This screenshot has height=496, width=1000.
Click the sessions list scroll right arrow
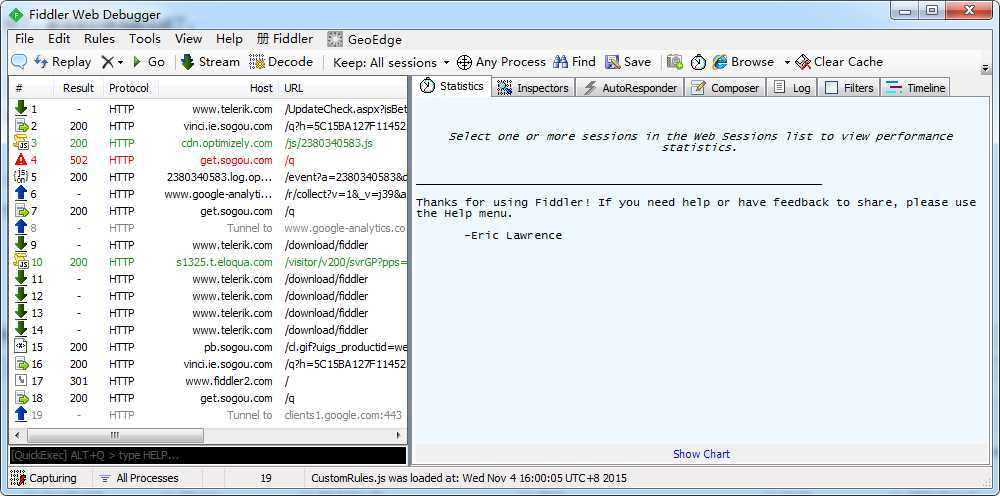pyautogui.click(x=400, y=435)
